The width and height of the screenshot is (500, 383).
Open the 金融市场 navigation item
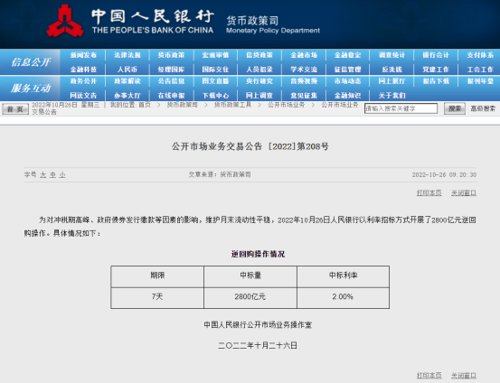coord(304,55)
